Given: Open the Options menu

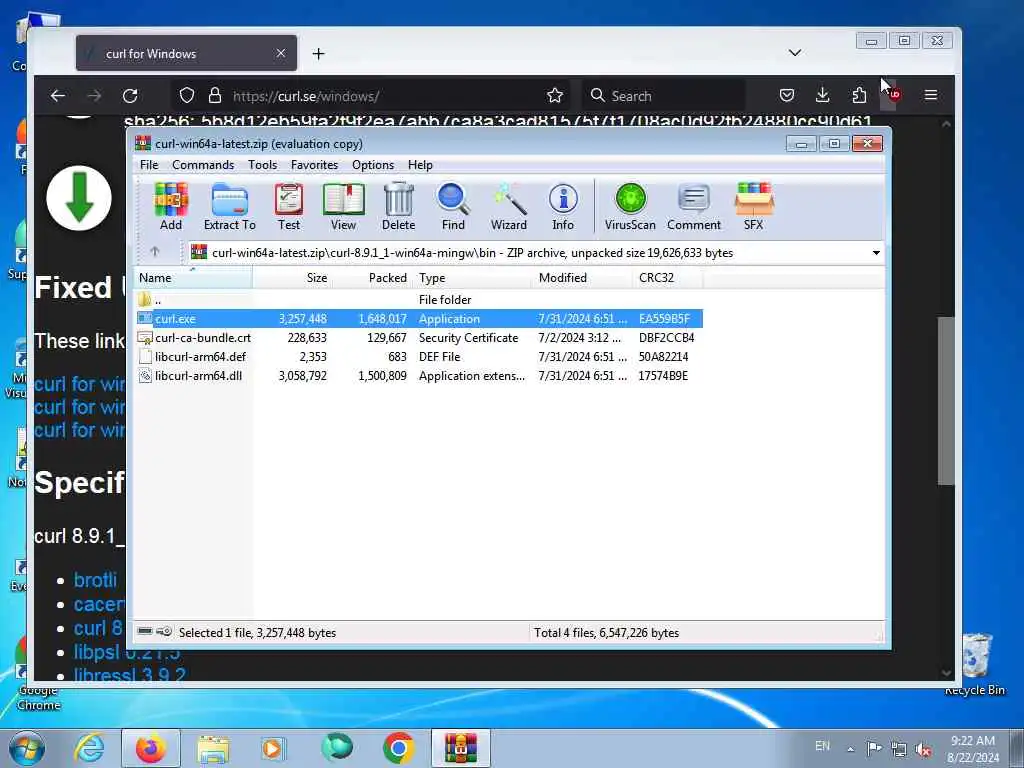Looking at the screenshot, I should [x=373, y=165].
